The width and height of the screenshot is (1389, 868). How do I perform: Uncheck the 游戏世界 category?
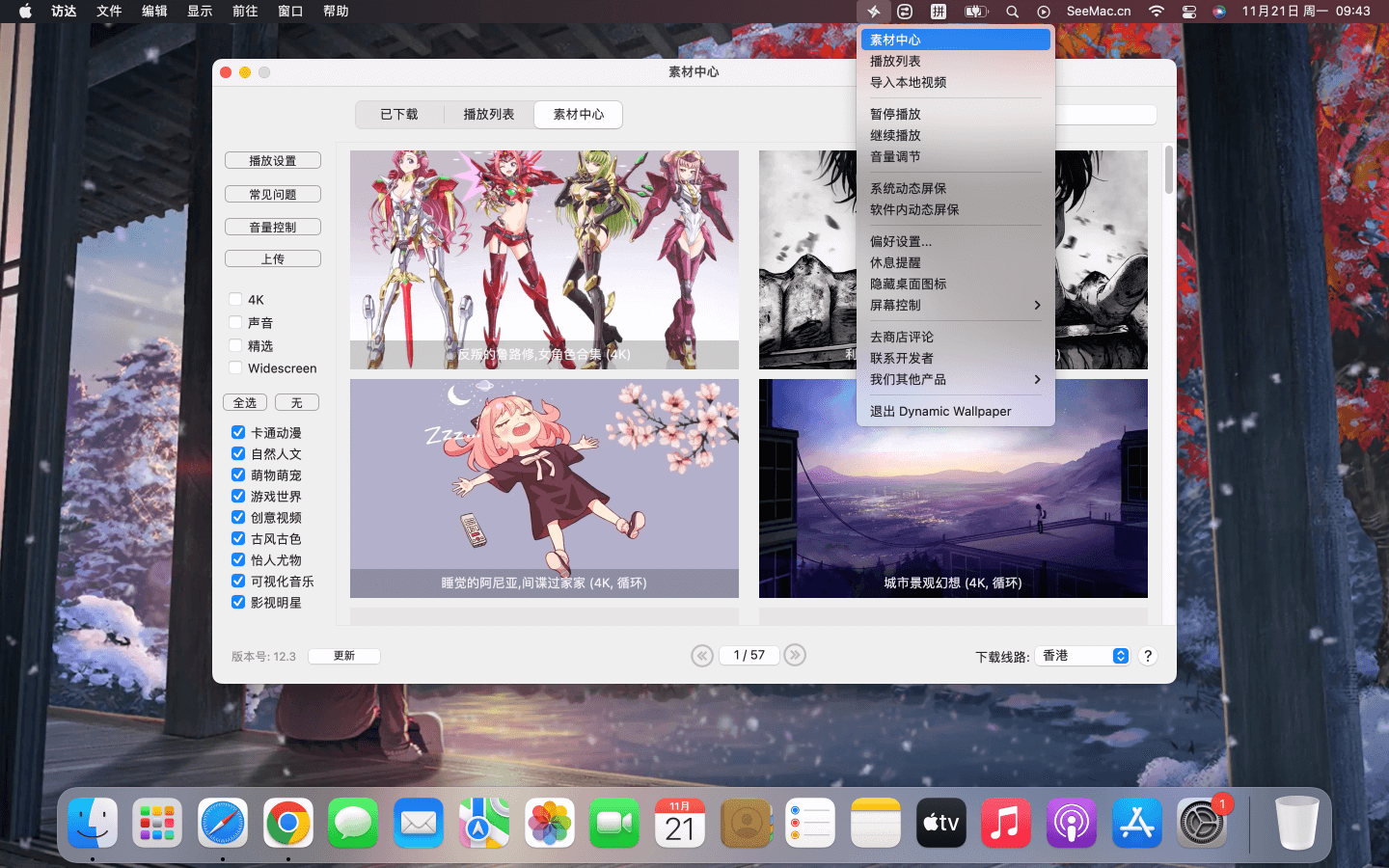pyautogui.click(x=238, y=496)
